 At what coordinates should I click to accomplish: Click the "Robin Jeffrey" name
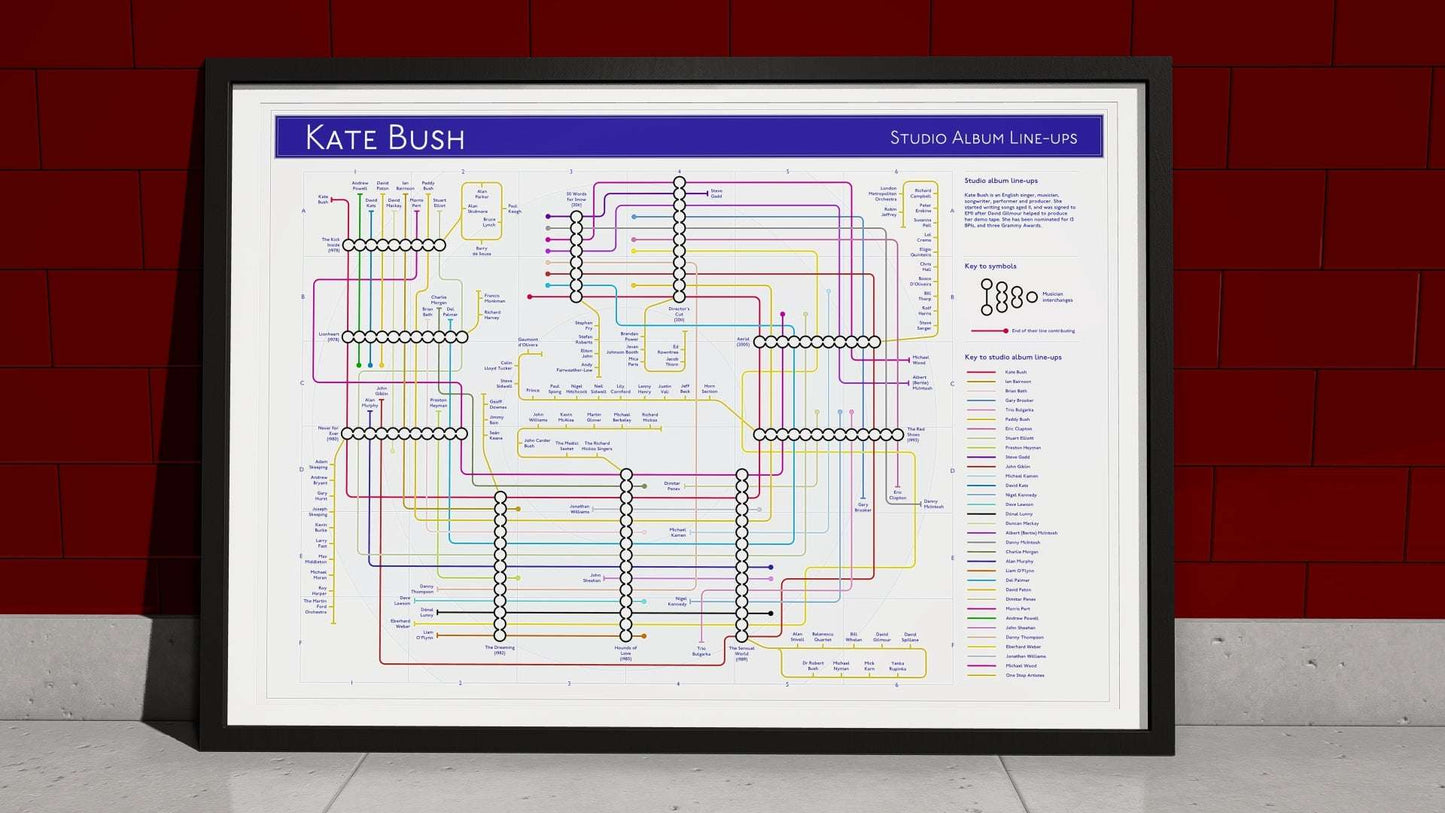[890, 212]
